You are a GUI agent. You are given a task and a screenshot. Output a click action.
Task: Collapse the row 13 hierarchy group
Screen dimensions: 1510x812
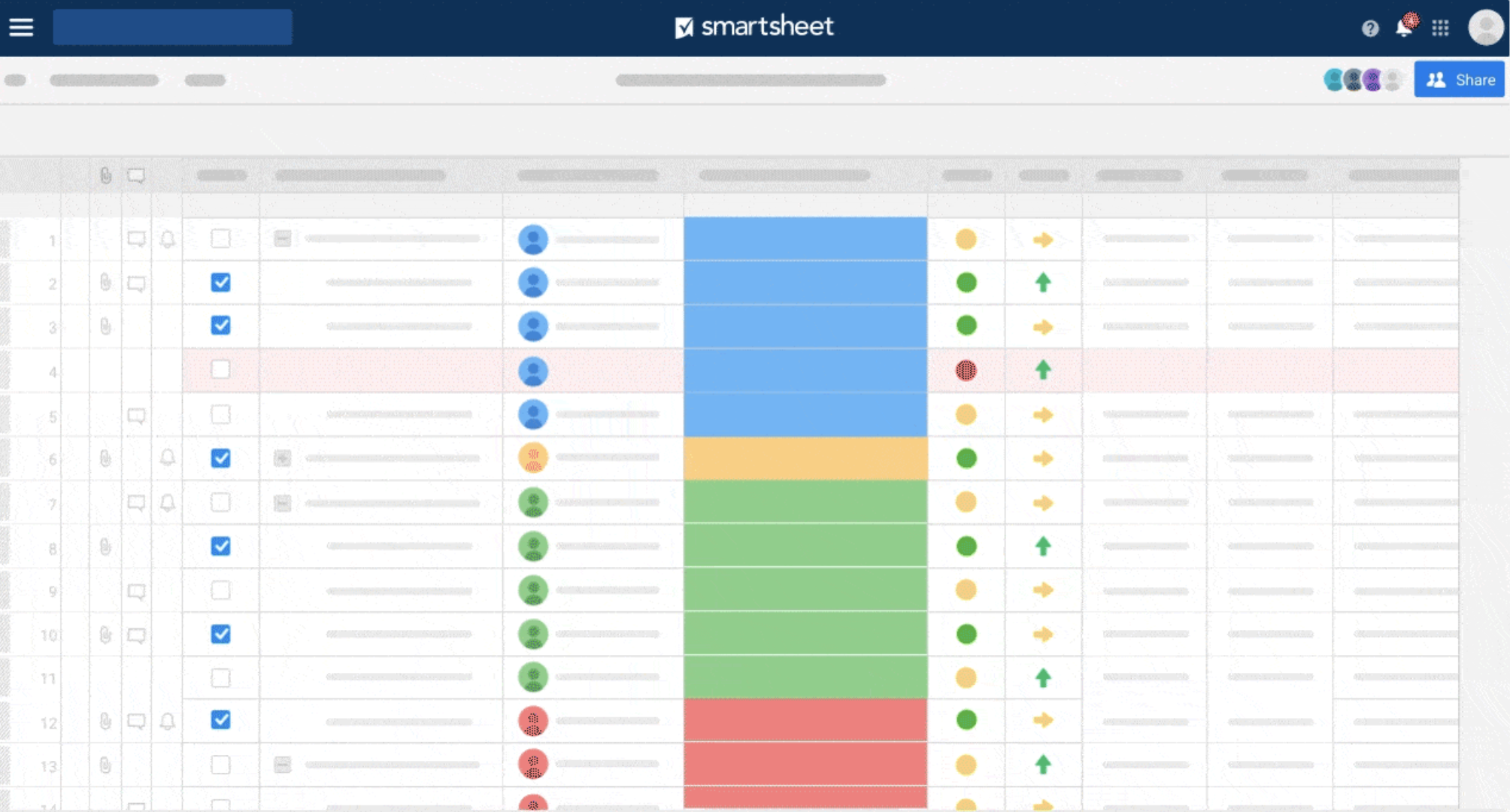tap(282, 765)
